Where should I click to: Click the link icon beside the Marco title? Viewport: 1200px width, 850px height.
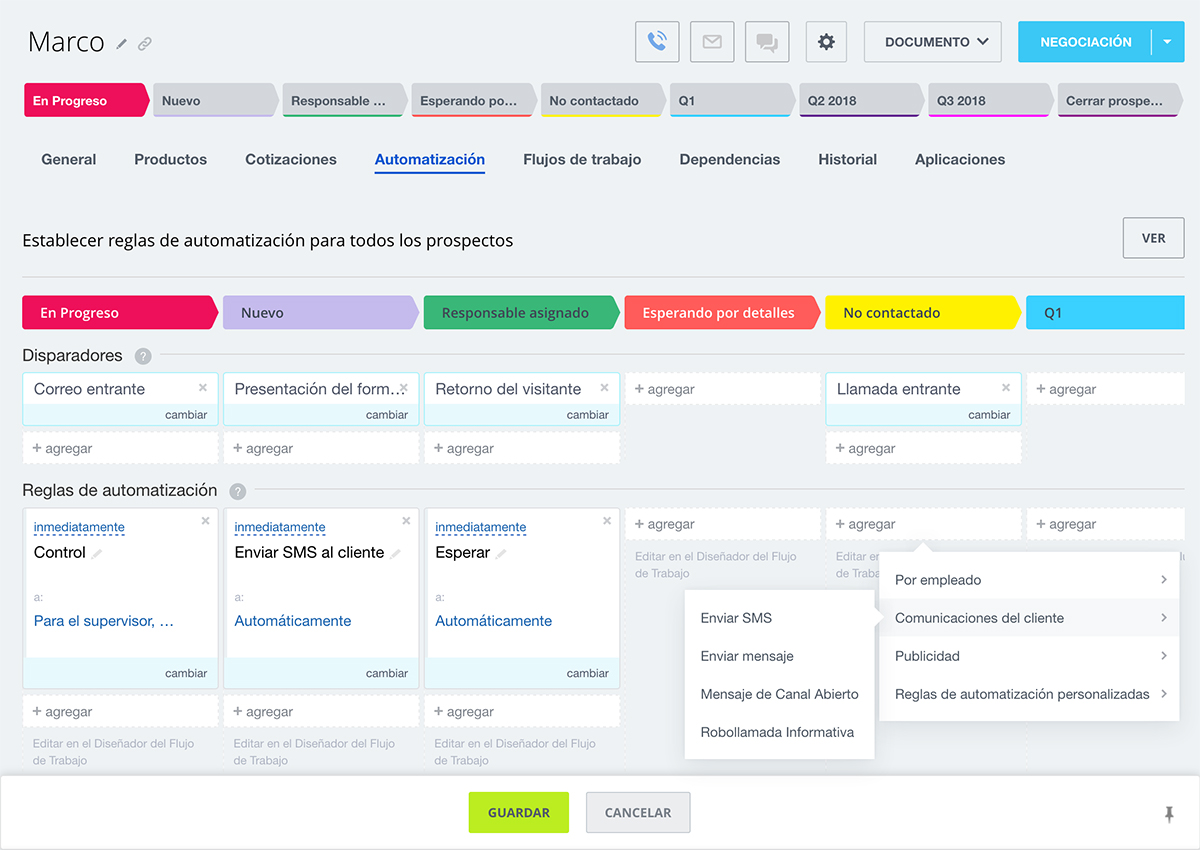[145, 44]
